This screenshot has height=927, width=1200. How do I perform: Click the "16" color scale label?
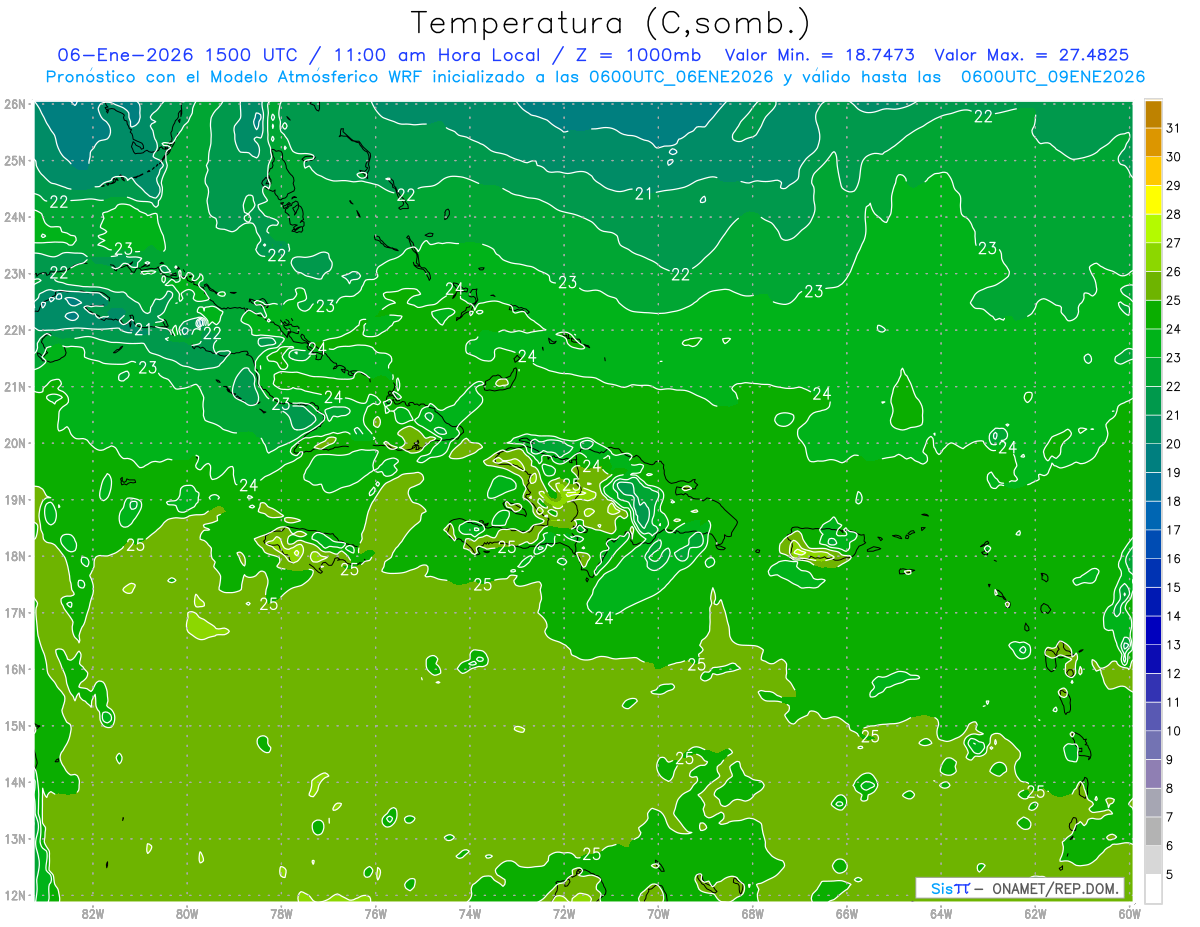(x=1173, y=558)
